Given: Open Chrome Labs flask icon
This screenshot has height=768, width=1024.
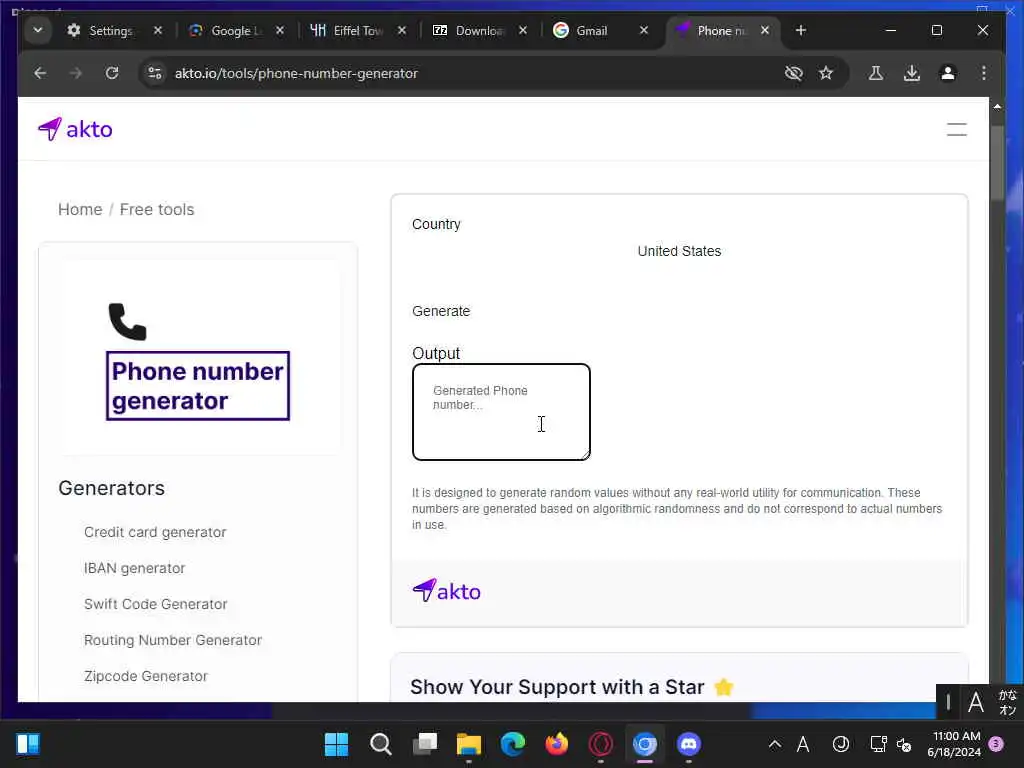Looking at the screenshot, I should coord(876,73).
